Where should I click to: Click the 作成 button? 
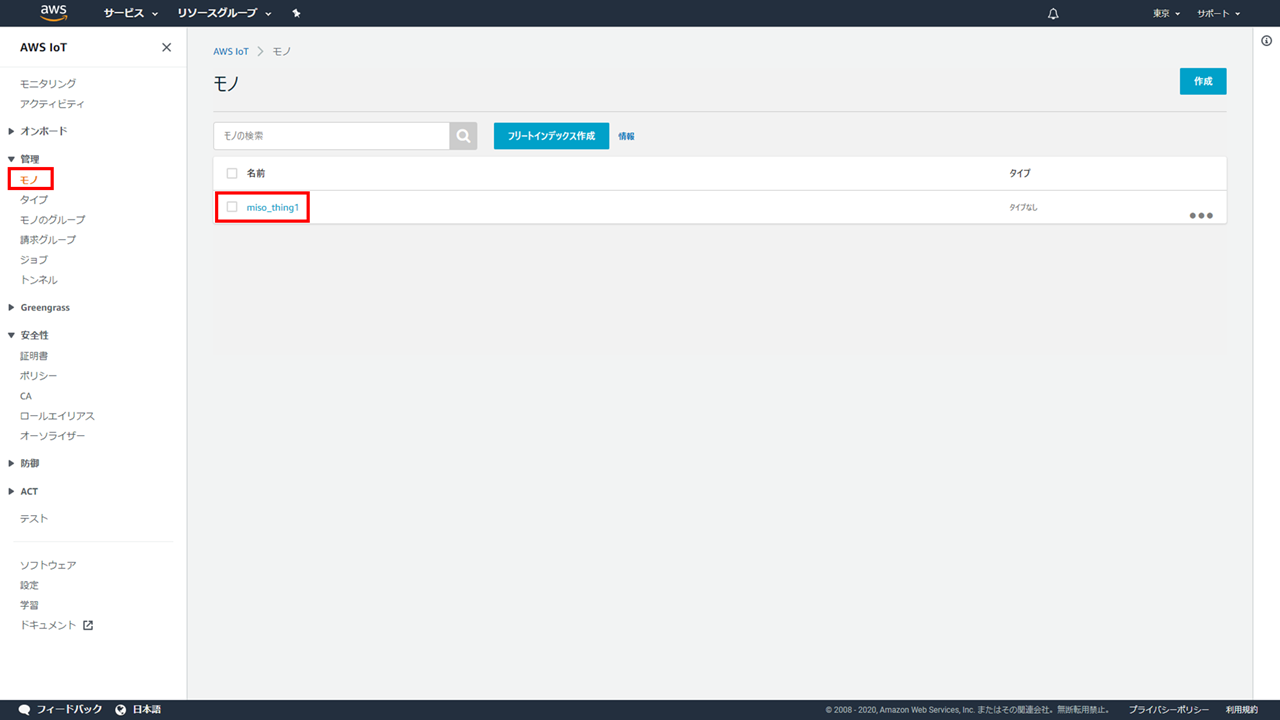pyautogui.click(x=1202, y=82)
